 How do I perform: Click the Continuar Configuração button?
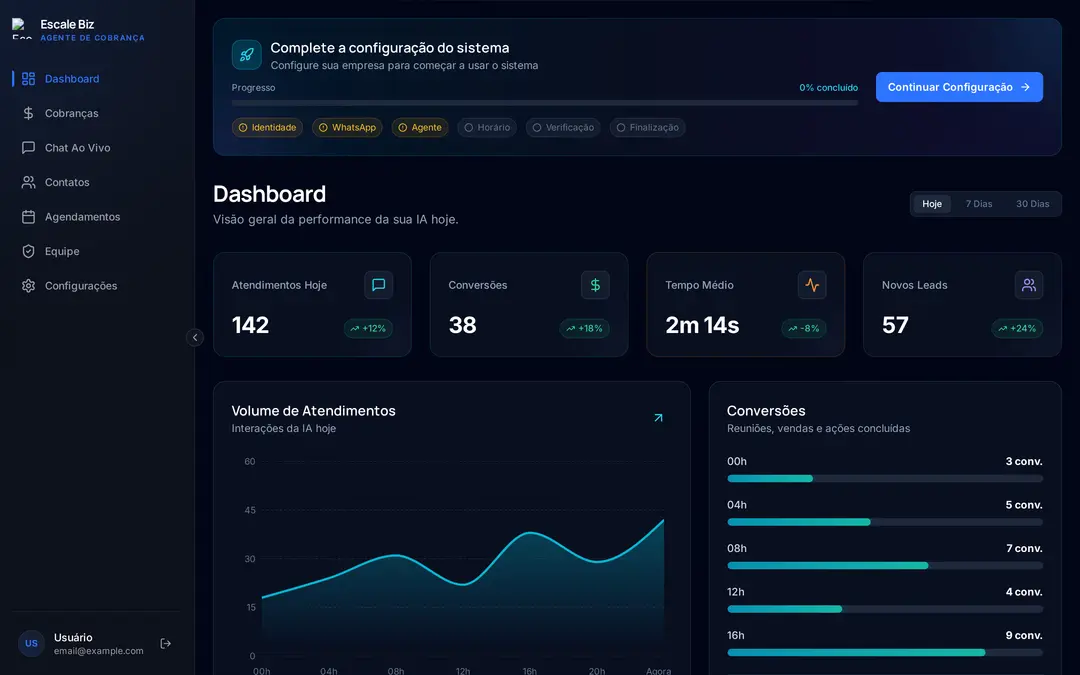tap(959, 87)
